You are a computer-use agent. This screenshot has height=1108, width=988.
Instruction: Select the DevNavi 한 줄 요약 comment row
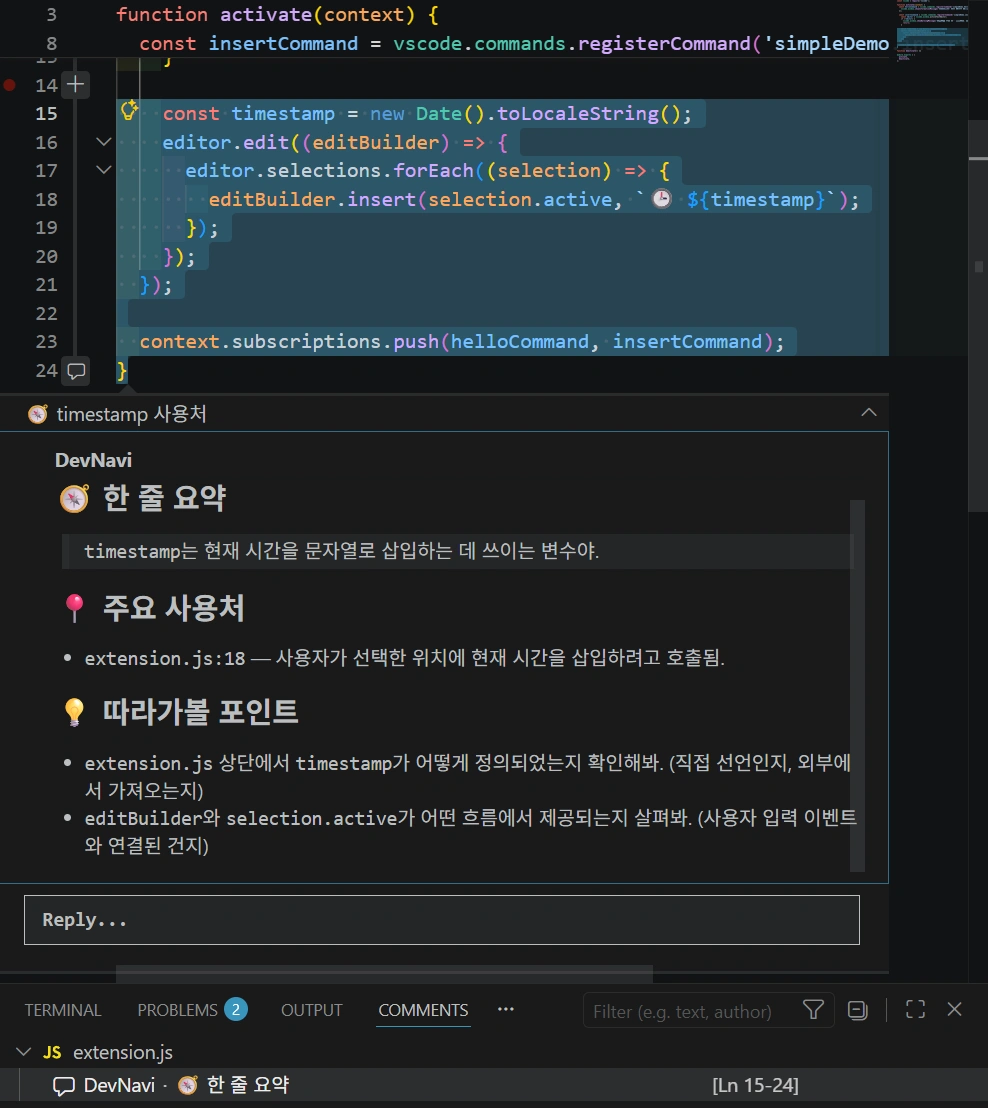494,1085
